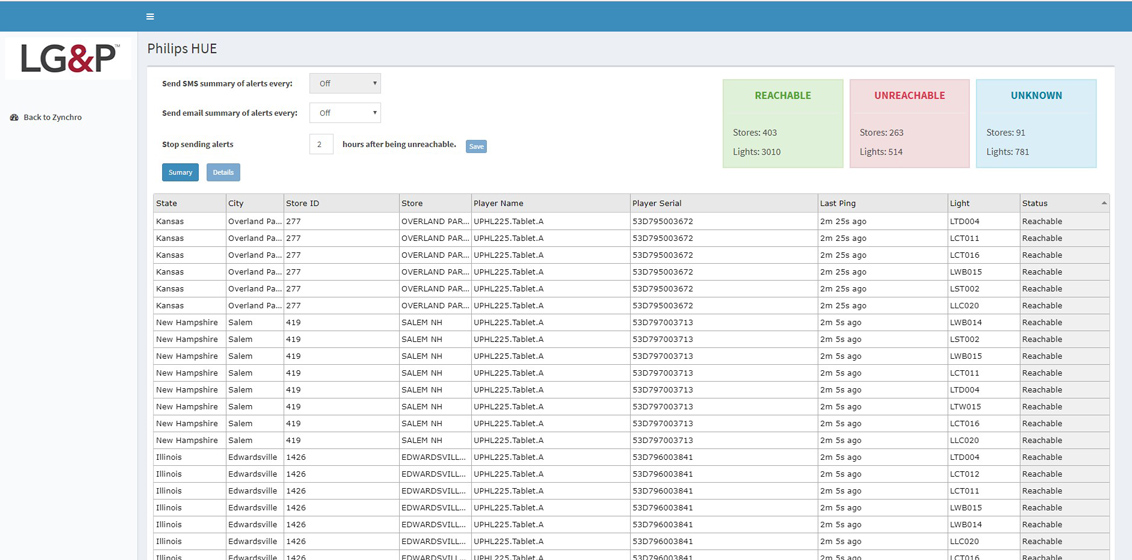The image size is (1132, 560).
Task: Sort table by City column header
Action: 254,204
